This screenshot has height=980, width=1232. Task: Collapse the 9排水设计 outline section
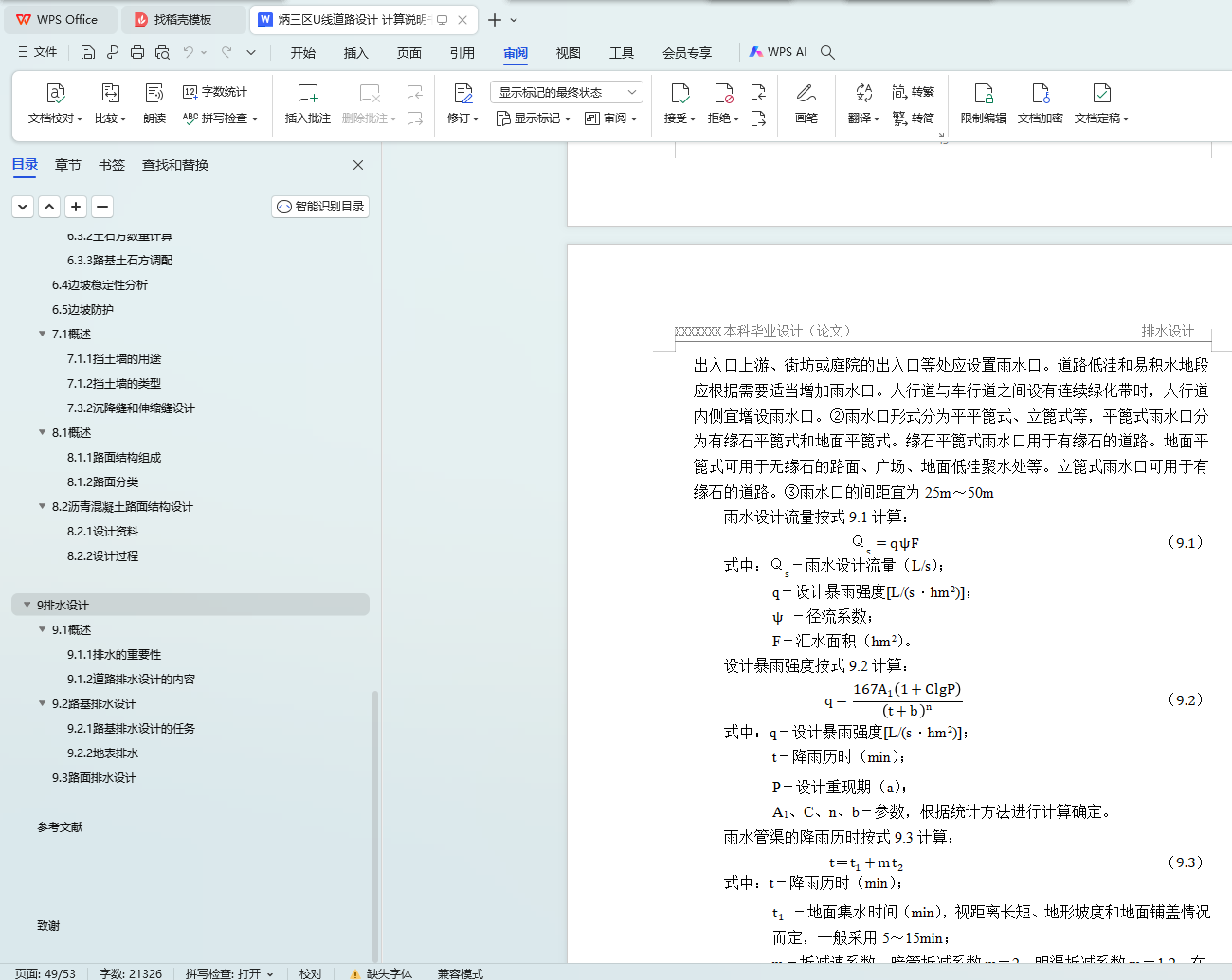pos(27,605)
